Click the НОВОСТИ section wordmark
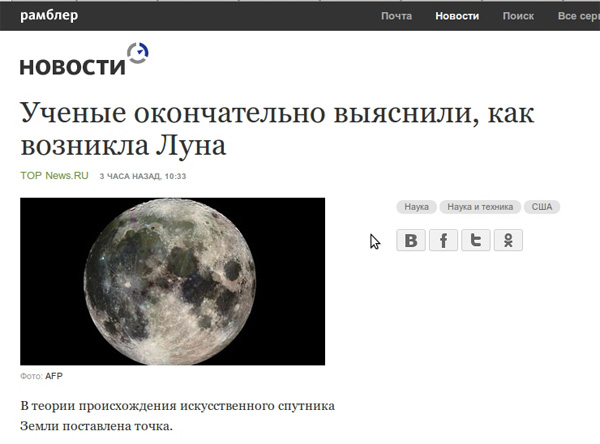Image resolution: width=600 pixels, height=444 pixels. point(72,67)
